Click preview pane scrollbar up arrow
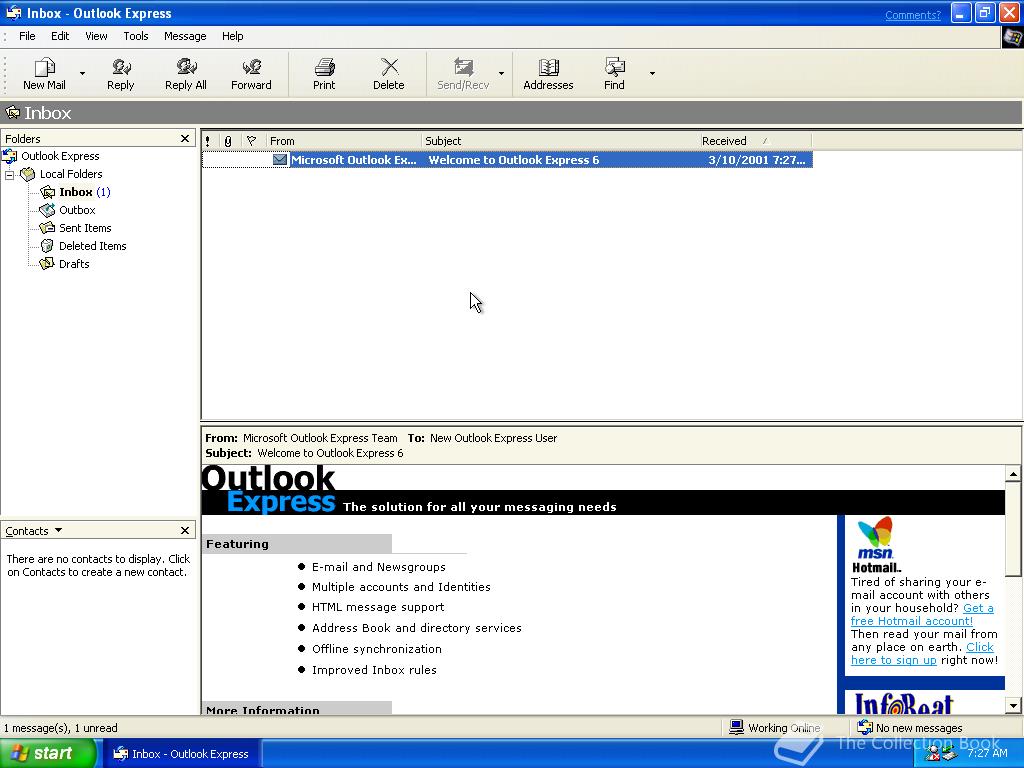This screenshot has height=768, width=1024. click(x=1013, y=473)
